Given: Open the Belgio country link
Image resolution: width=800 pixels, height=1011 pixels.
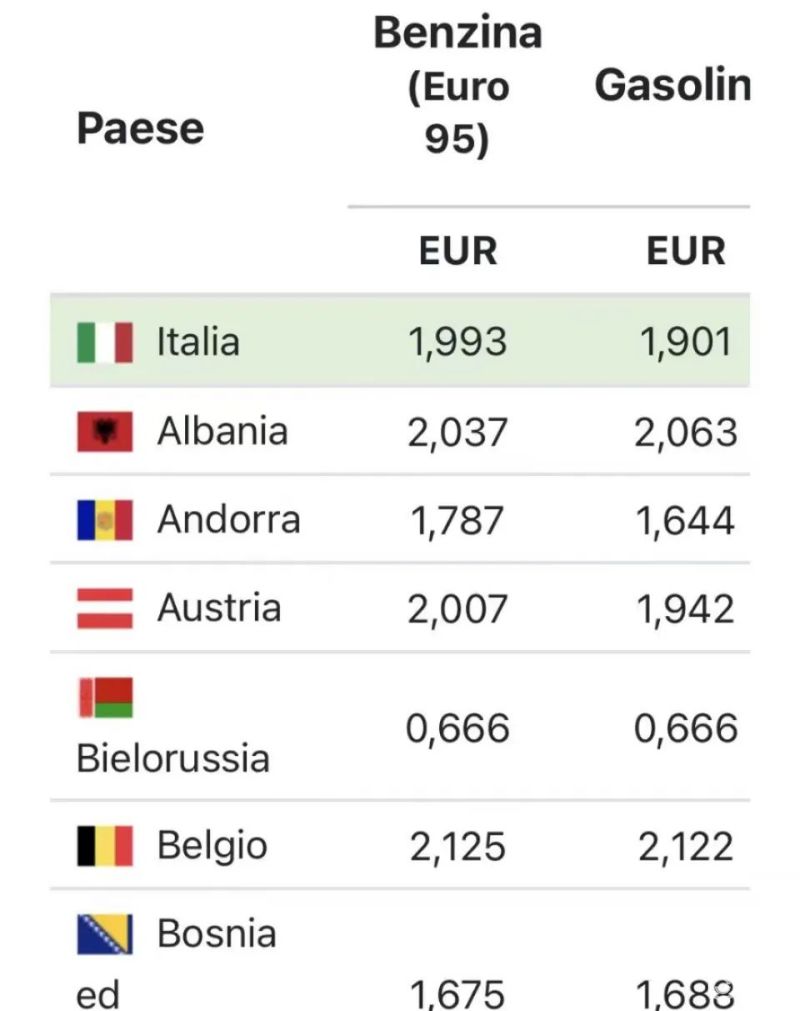Looking at the screenshot, I should (212, 846).
